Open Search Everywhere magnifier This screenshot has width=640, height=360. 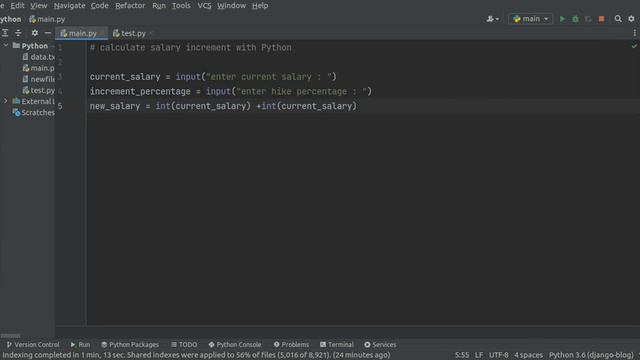[618, 19]
